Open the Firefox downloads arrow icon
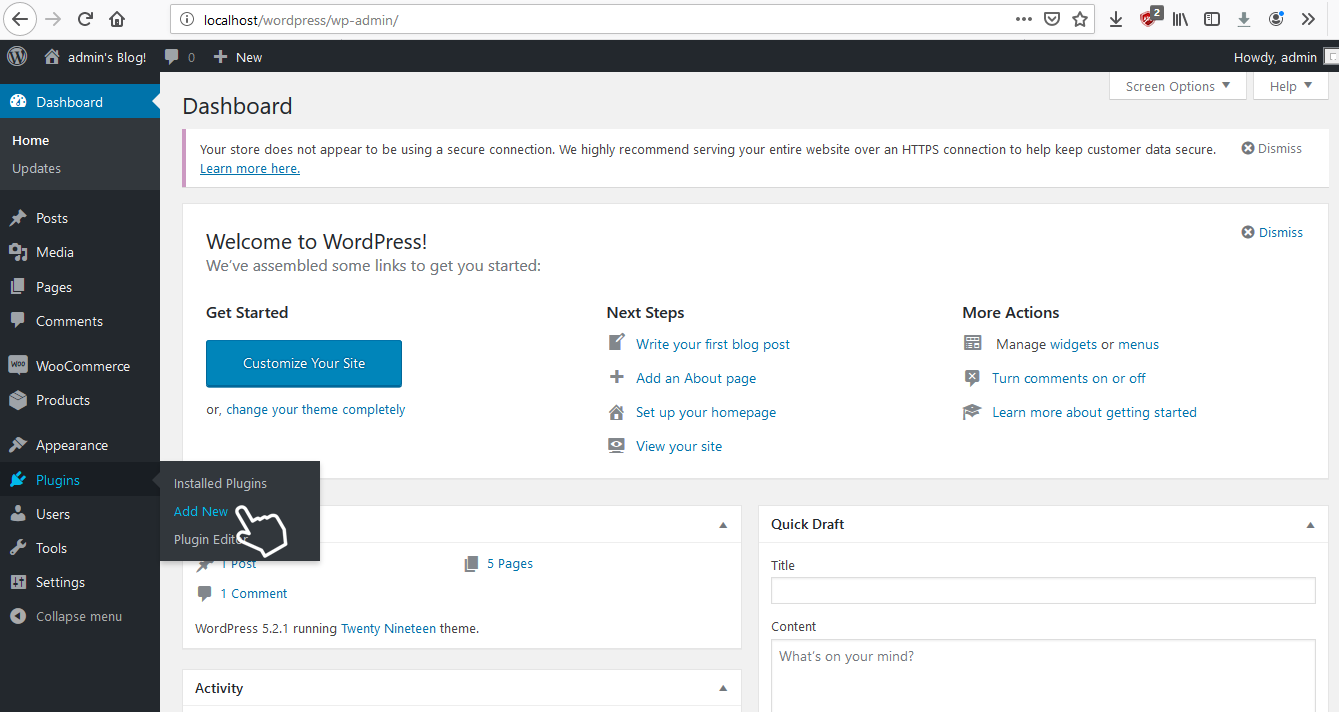 click(1115, 19)
